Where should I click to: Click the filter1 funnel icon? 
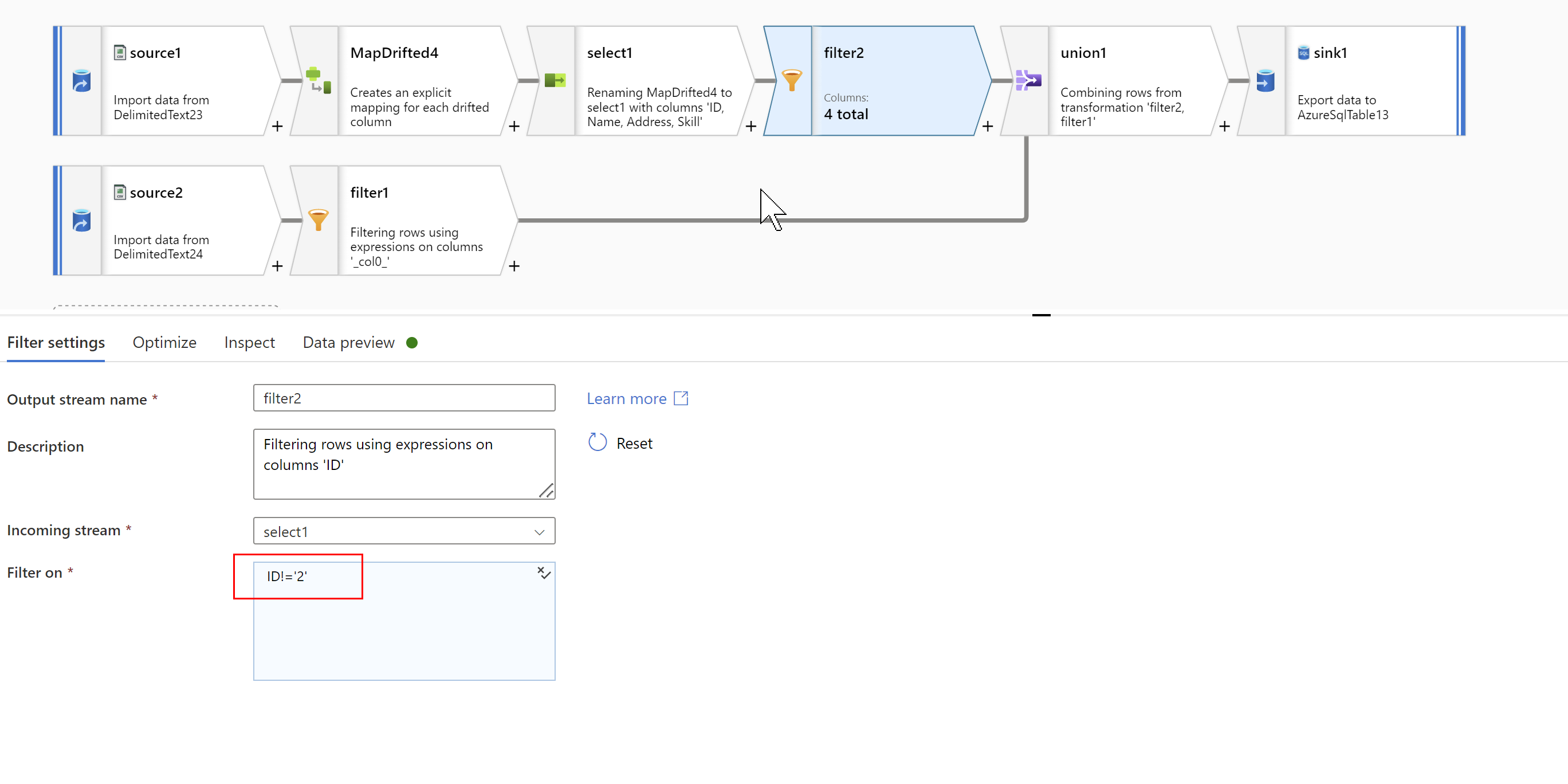(318, 219)
